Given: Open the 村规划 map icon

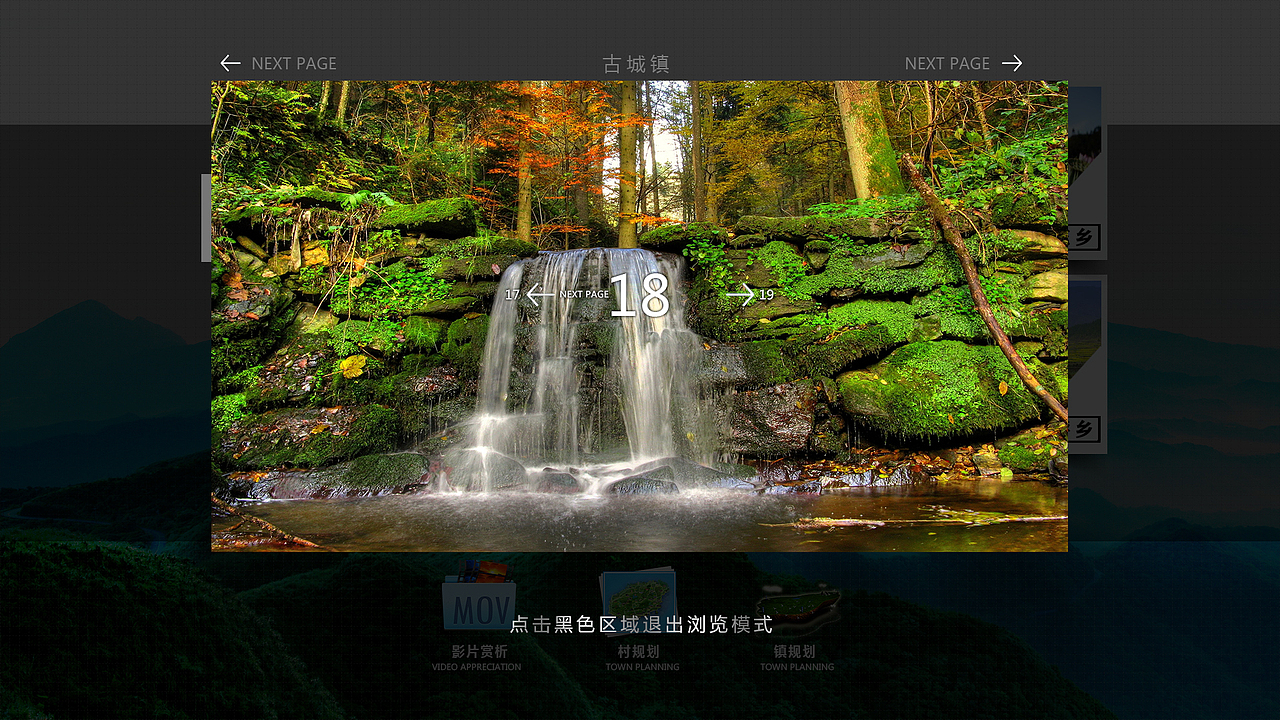Looking at the screenshot, I should (639, 598).
